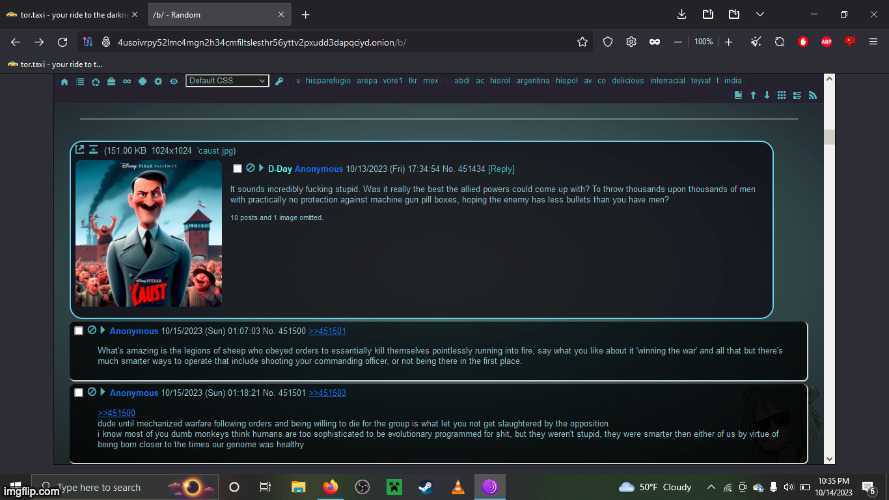
Task: Expand post menu arrow of post 451500
Action: pos(103,330)
